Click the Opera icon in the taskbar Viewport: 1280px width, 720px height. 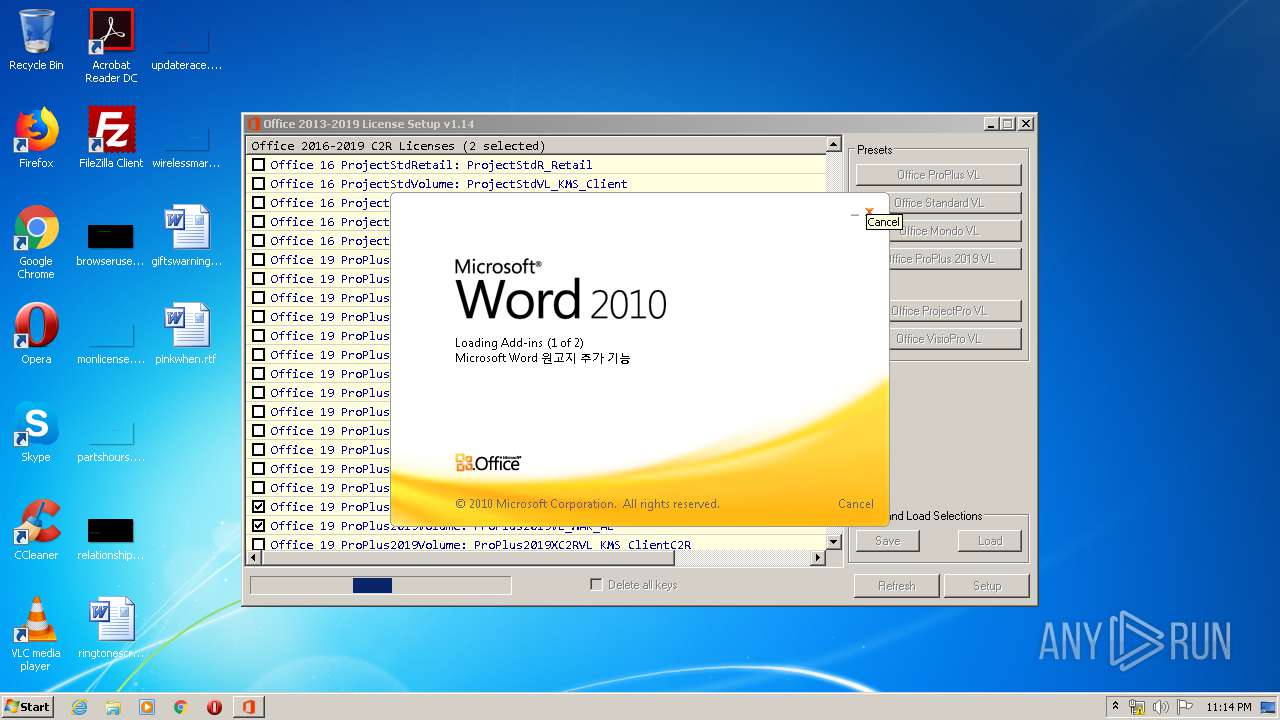tap(214, 707)
